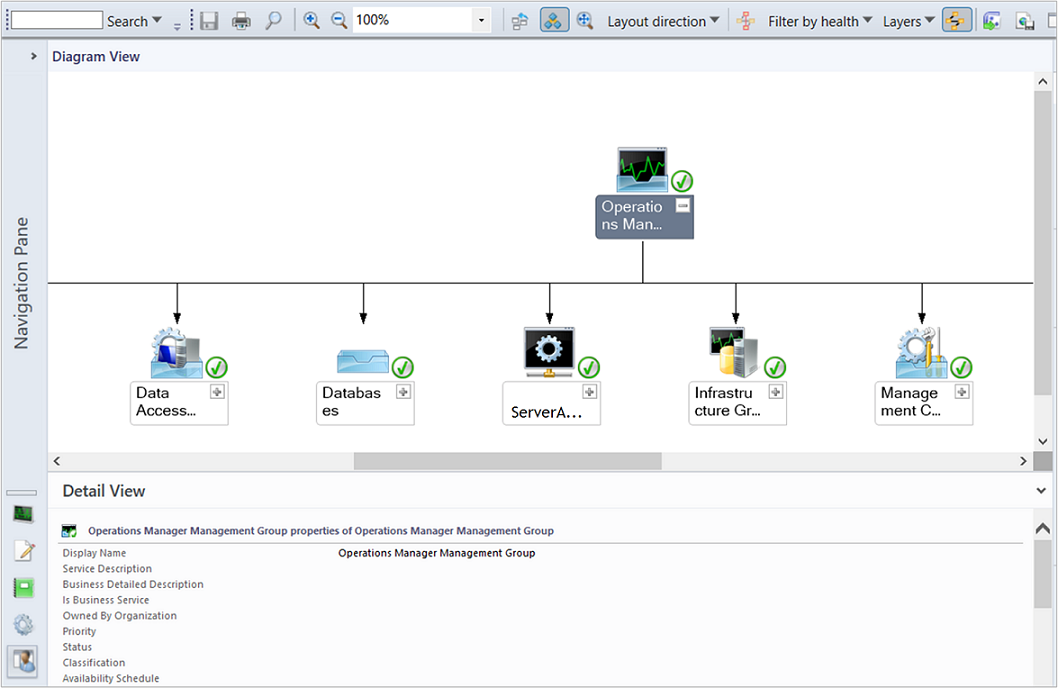
Task: Click the ServerA... node label
Action: click(546, 412)
